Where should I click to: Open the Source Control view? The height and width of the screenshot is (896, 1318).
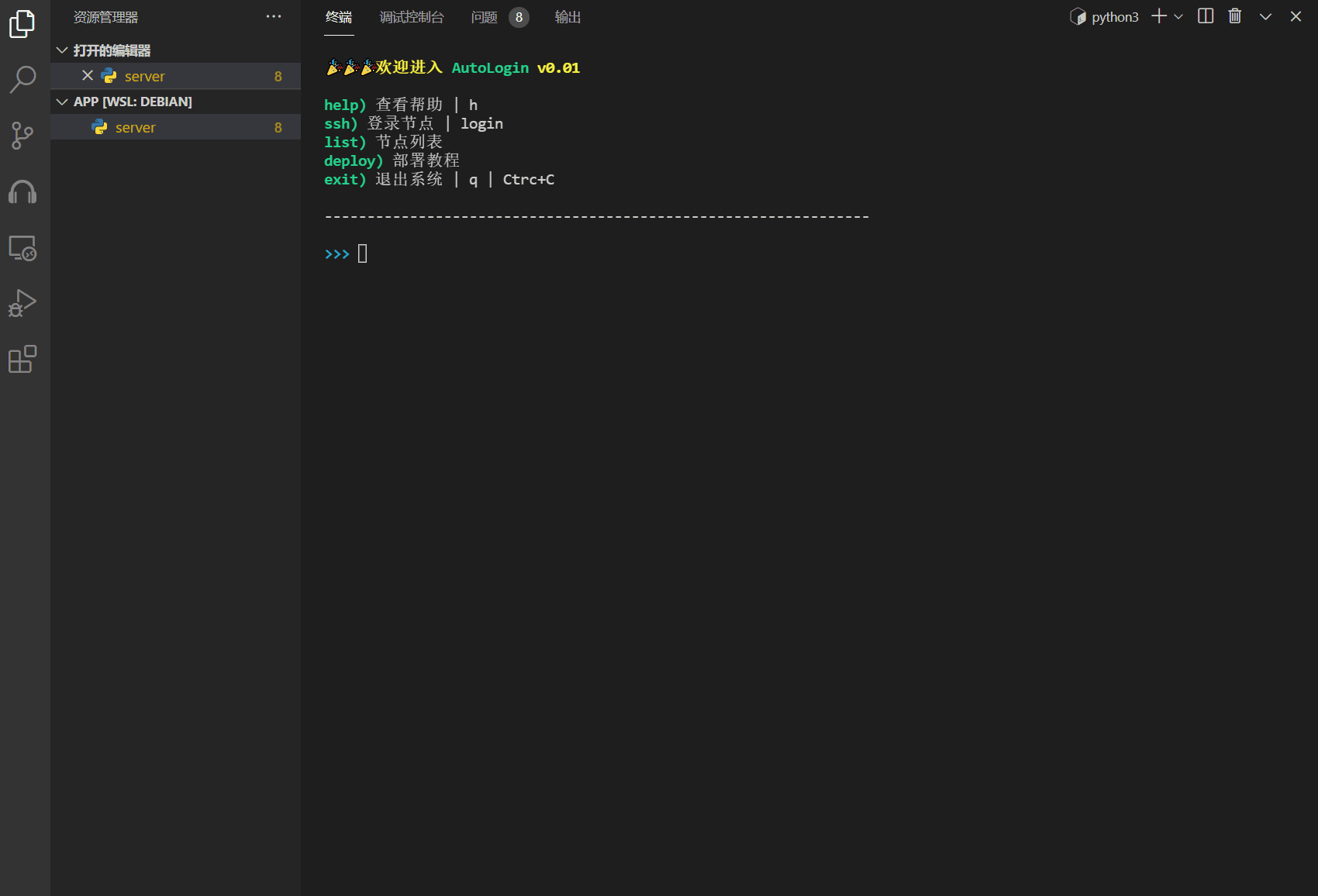click(22, 136)
